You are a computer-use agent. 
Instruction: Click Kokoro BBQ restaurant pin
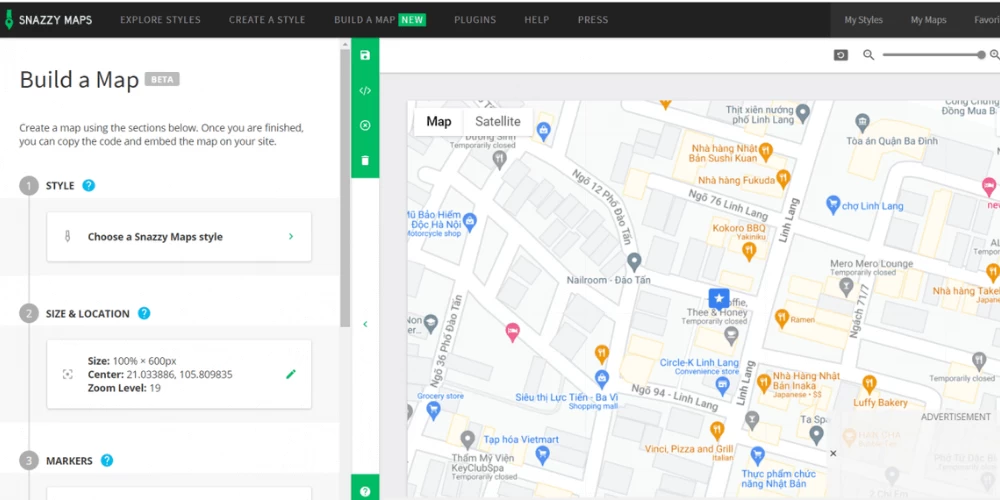(749, 251)
